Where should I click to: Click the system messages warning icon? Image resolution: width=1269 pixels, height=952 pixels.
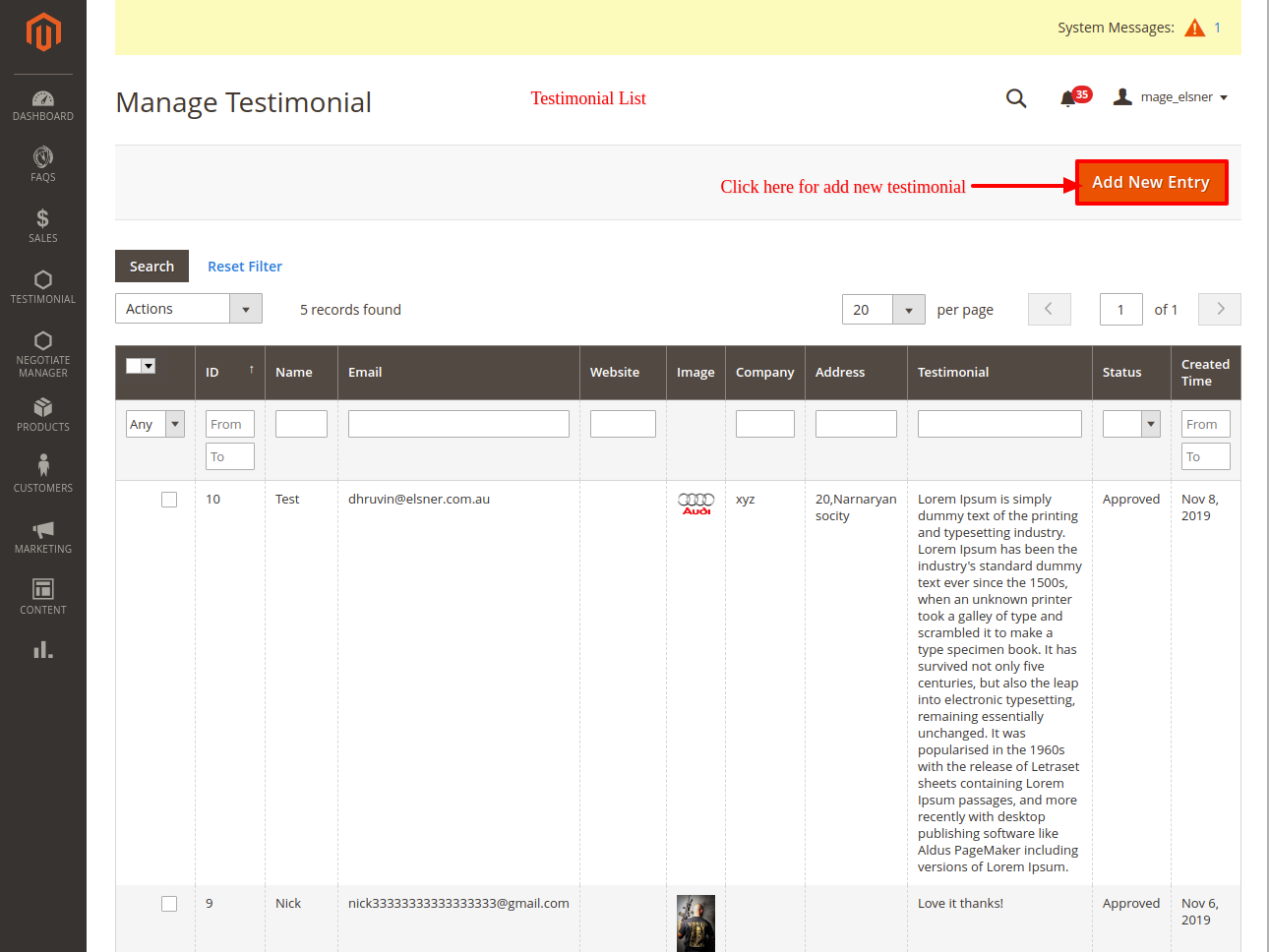pos(1194,28)
